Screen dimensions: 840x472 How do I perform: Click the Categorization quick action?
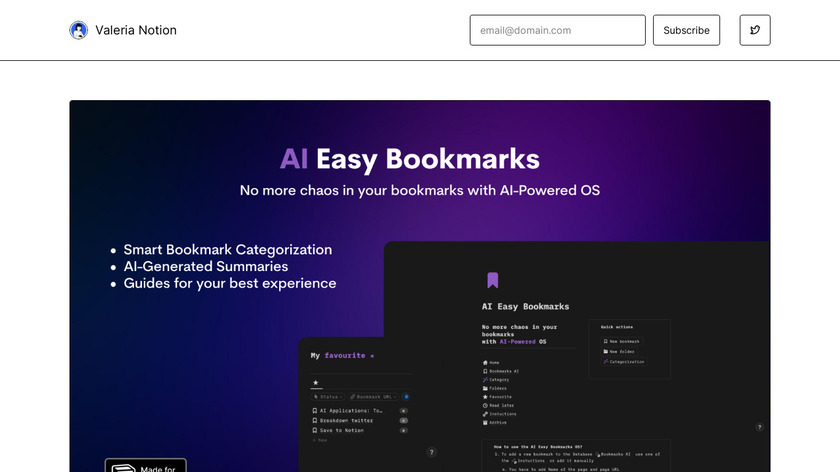[624, 362]
